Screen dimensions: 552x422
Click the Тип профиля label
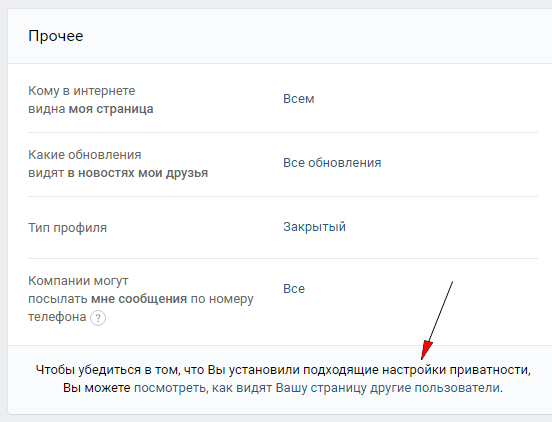[67, 228]
